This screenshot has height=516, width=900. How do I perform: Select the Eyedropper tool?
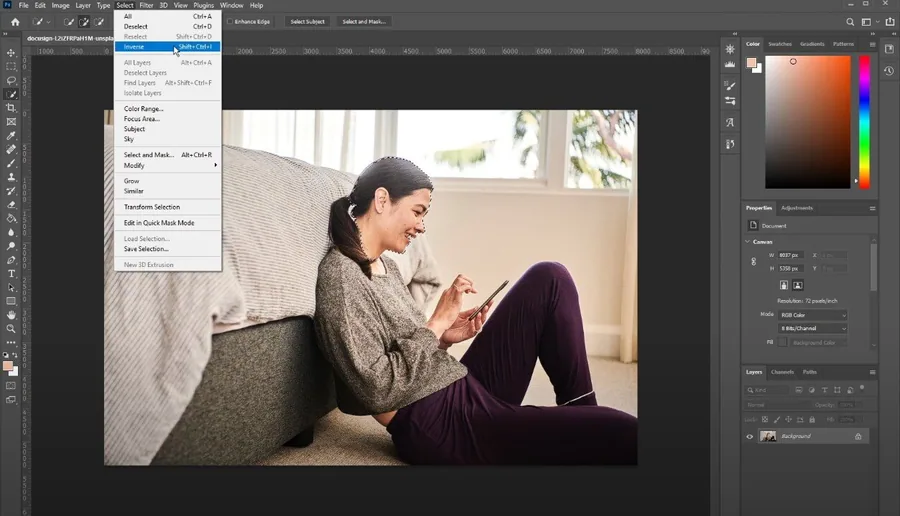(x=11, y=135)
